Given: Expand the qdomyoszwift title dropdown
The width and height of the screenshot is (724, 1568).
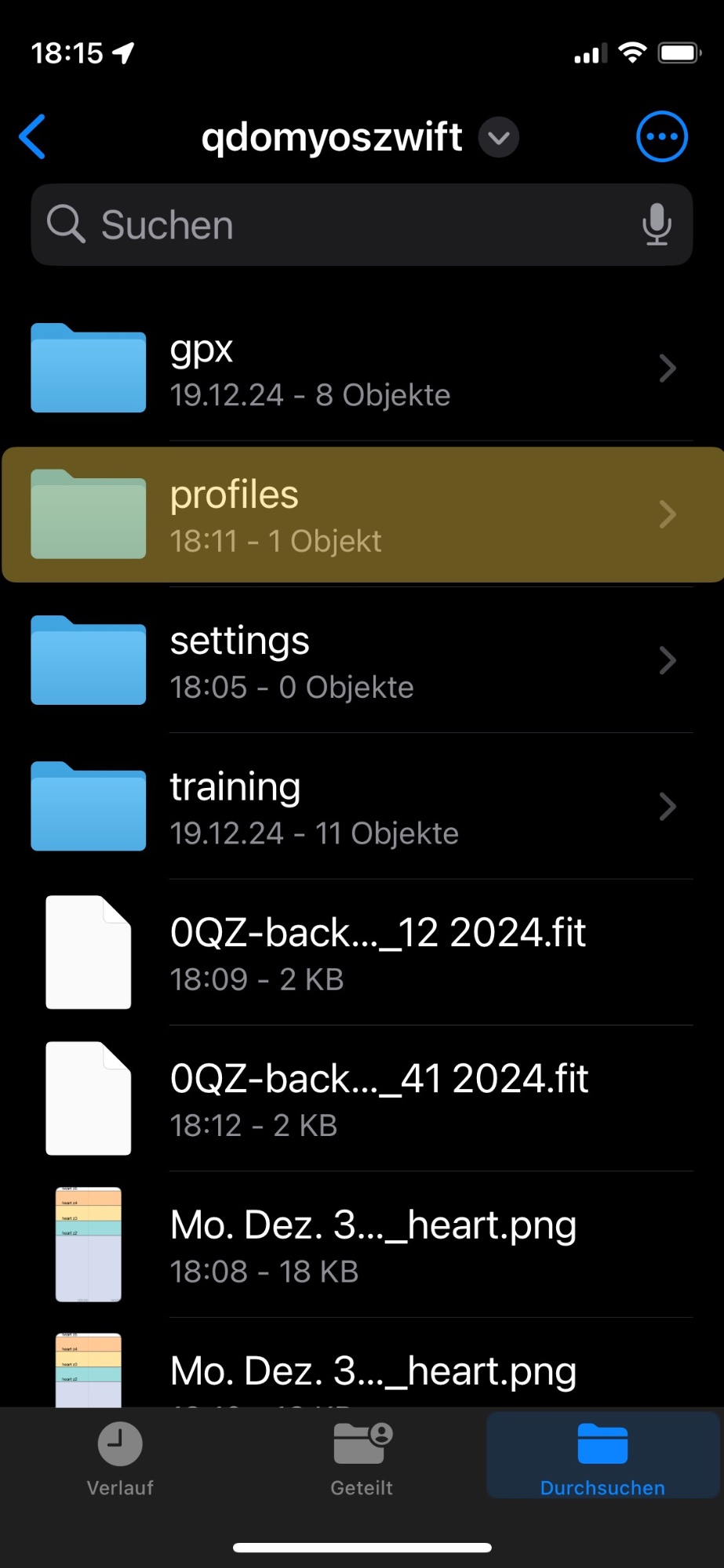Looking at the screenshot, I should [499, 138].
